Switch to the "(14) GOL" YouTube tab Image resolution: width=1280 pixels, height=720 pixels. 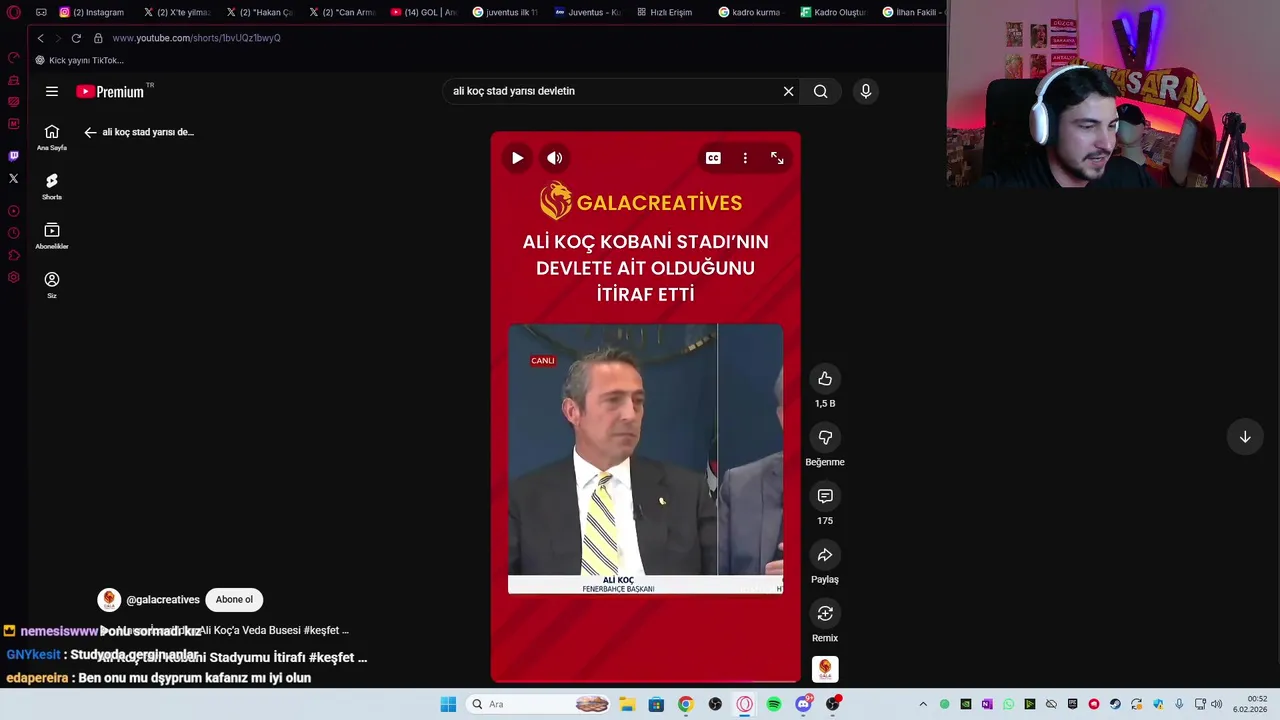point(424,12)
